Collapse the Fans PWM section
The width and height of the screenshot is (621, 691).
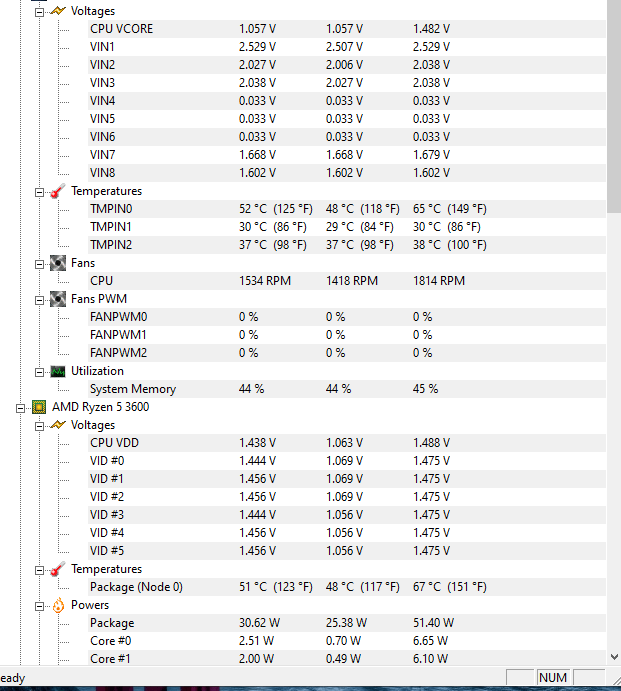[40, 299]
